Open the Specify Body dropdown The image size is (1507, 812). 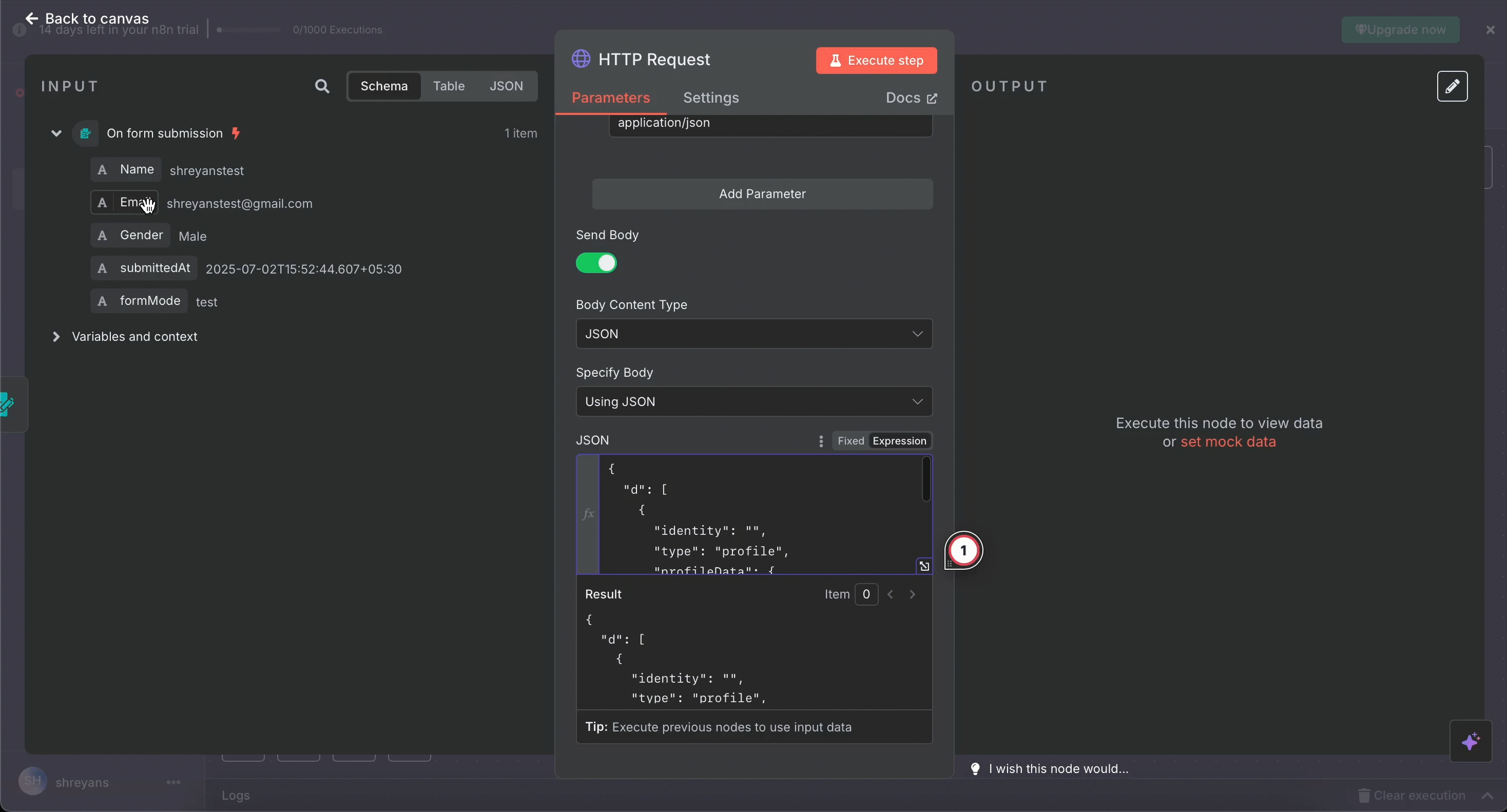tap(753, 401)
